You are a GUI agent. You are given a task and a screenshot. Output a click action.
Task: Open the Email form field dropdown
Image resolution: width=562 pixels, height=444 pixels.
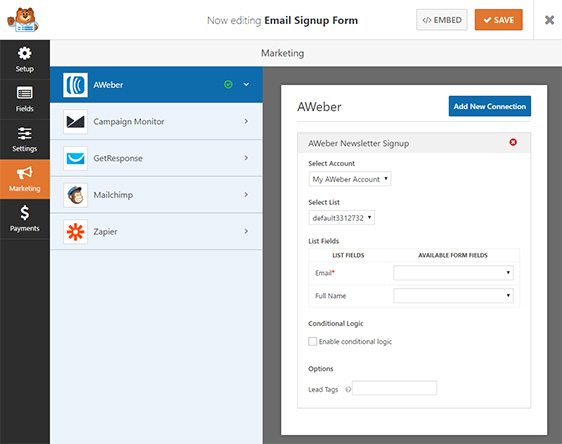(x=453, y=273)
